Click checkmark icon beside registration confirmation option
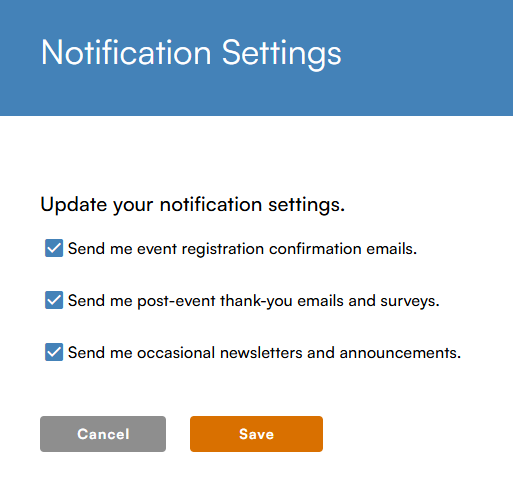The width and height of the screenshot is (513, 483). (x=54, y=248)
